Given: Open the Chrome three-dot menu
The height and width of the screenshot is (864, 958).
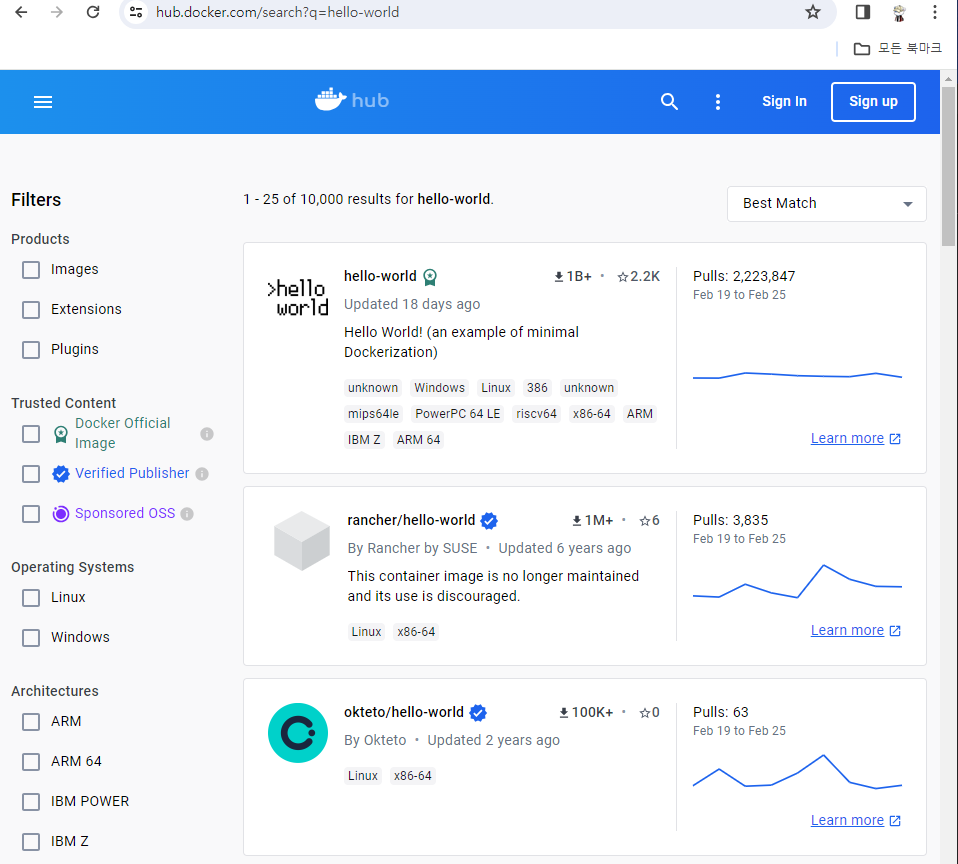Looking at the screenshot, I should 935,12.
